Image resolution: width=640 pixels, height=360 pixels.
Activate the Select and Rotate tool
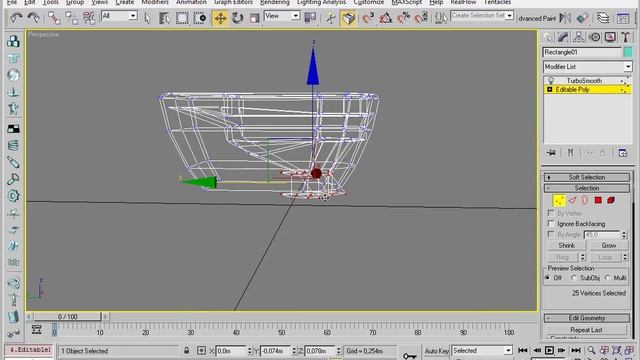coord(237,18)
